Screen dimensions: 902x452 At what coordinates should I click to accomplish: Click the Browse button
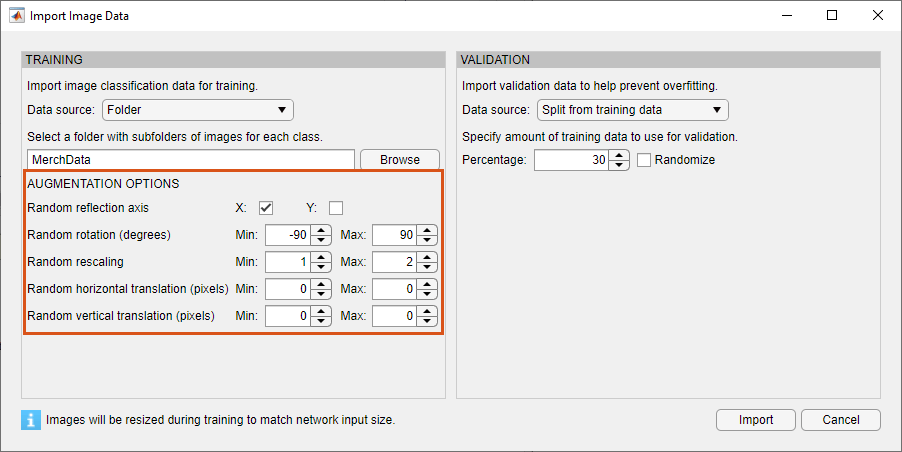(400, 160)
